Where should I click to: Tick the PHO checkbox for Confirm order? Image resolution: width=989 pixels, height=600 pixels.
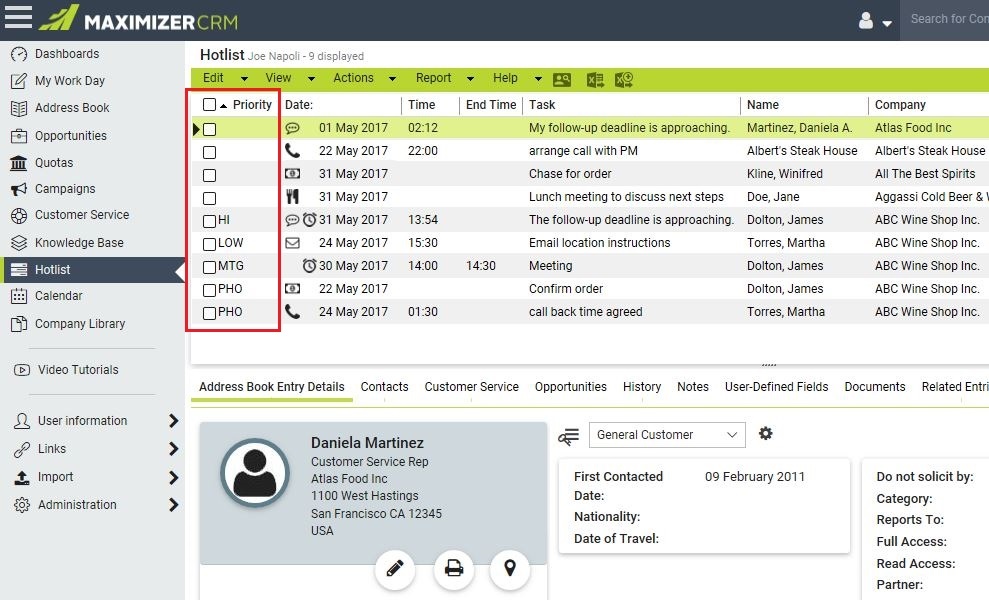[209, 290]
